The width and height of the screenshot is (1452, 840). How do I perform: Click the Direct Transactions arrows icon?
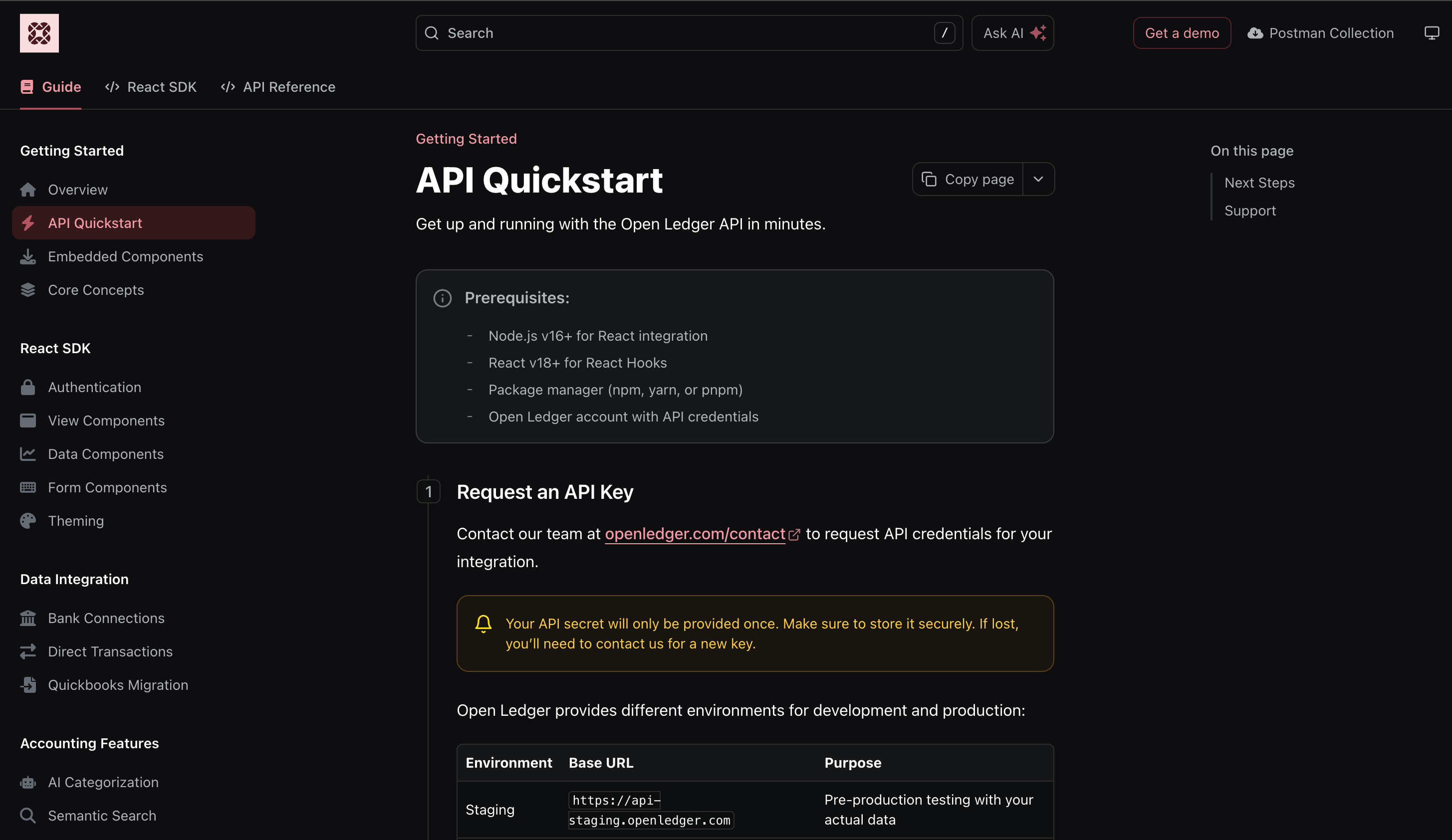(27, 651)
